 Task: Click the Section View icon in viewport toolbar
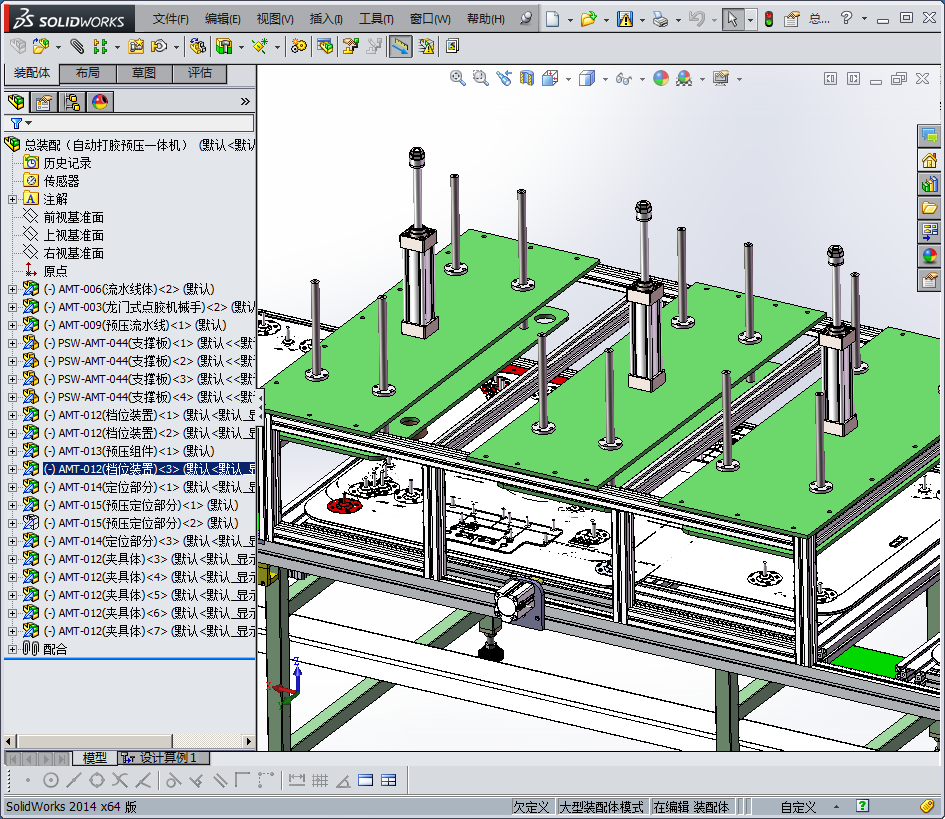[526, 78]
